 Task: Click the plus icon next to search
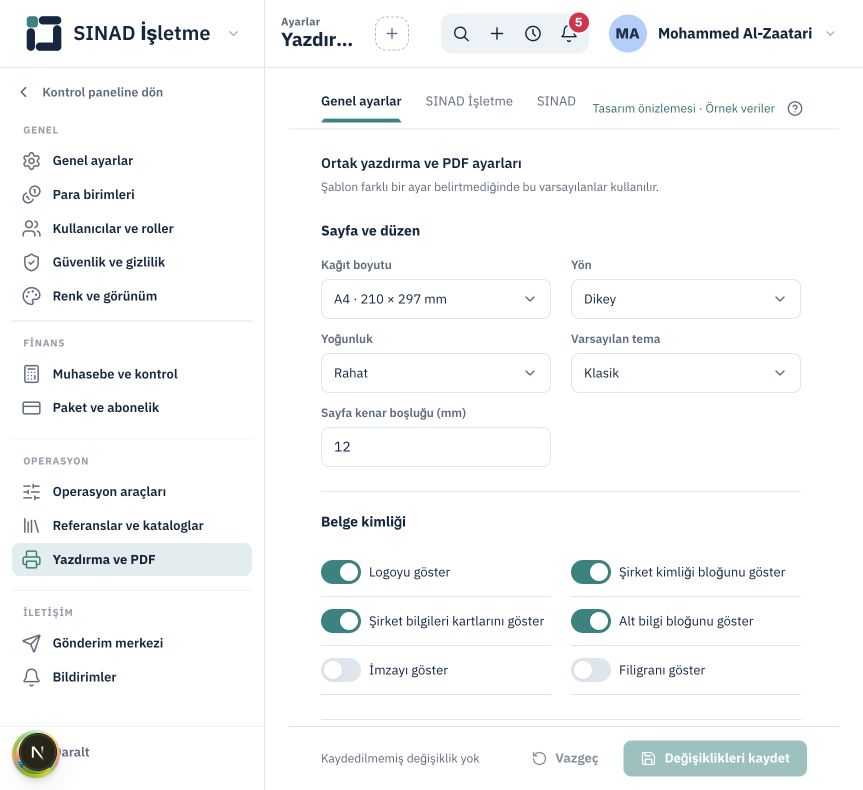pos(497,34)
